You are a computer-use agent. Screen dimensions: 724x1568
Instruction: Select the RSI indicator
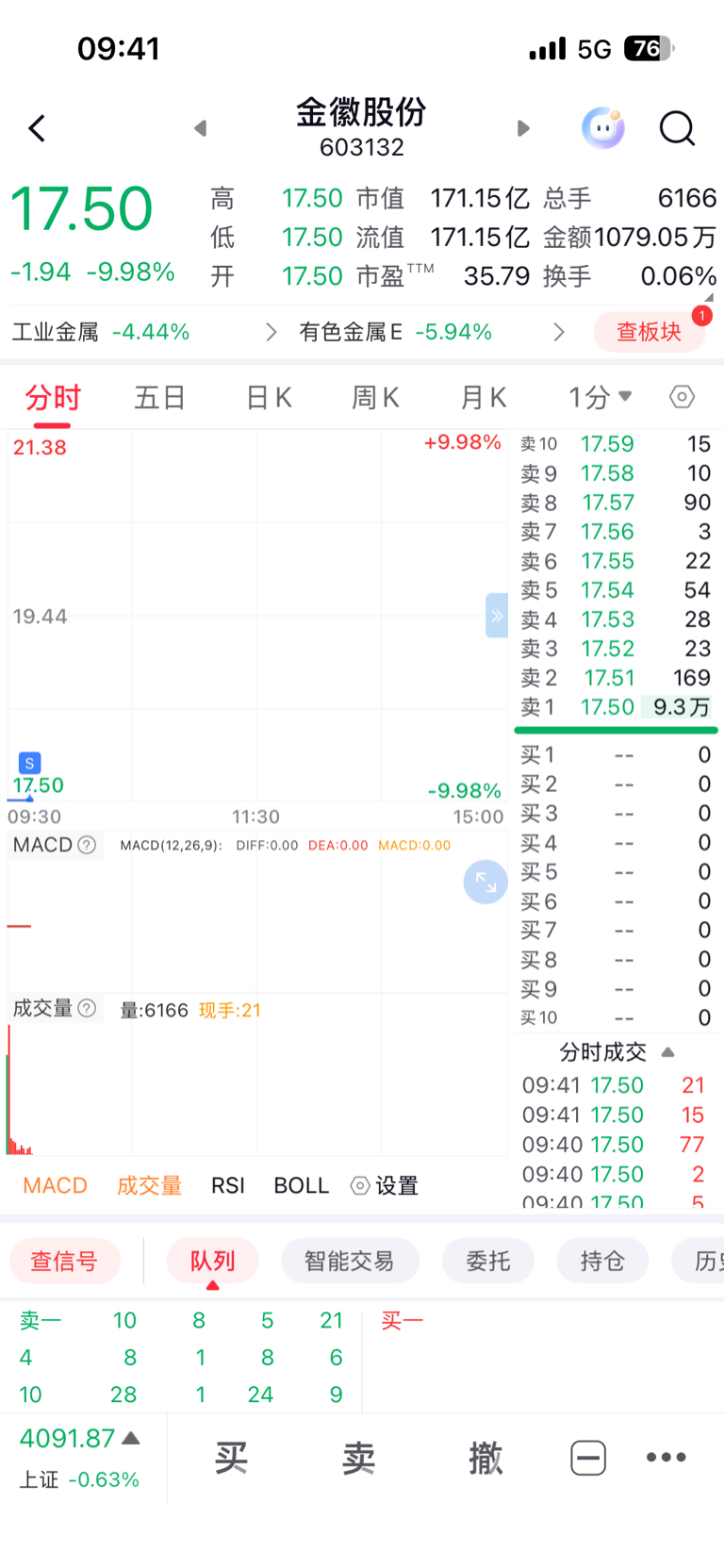tap(228, 1185)
